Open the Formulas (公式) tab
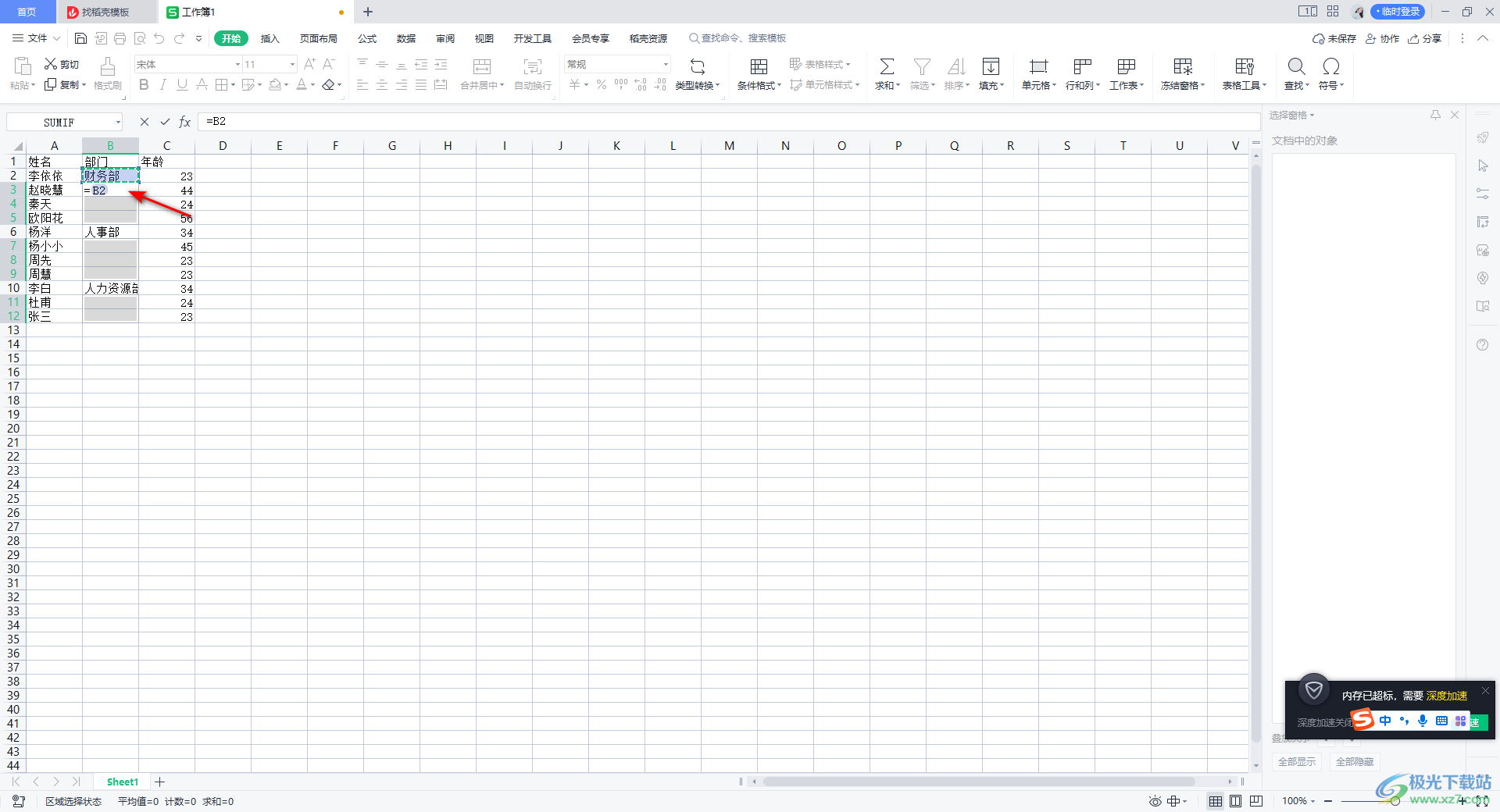The width and height of the screenshot is (1500, 812). 367,38
